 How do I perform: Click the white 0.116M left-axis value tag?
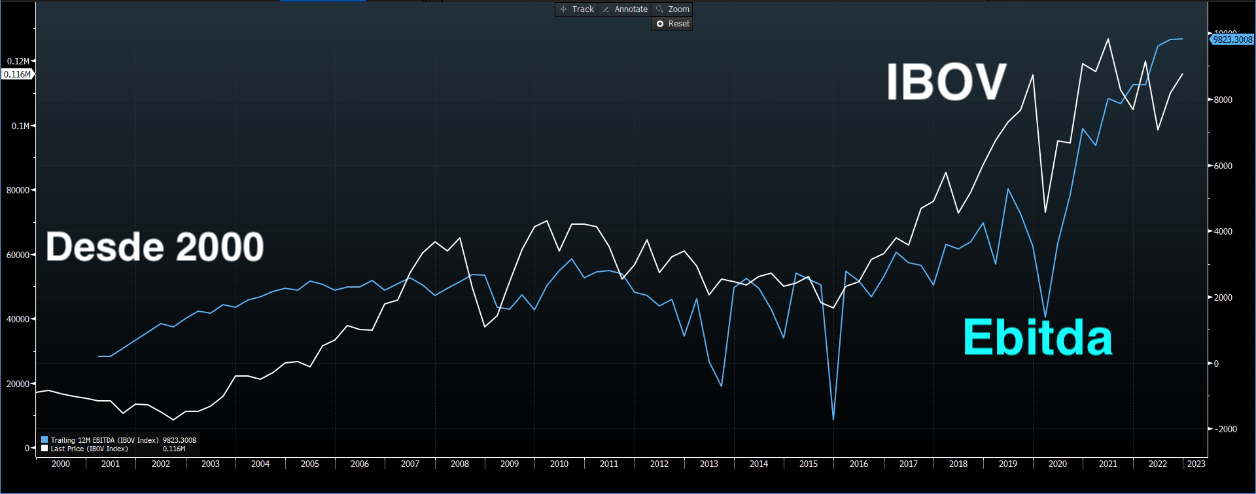coord(17,74)
